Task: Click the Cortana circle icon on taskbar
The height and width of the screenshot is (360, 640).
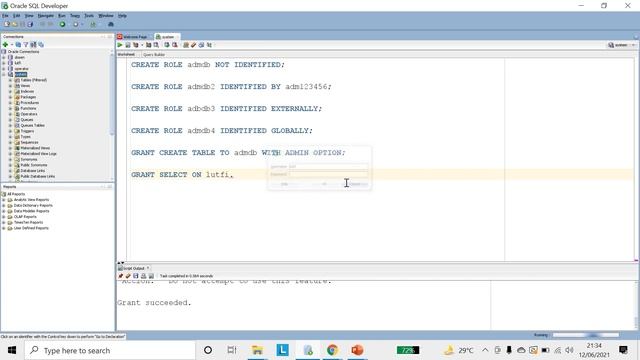Action: pos(208,350)
